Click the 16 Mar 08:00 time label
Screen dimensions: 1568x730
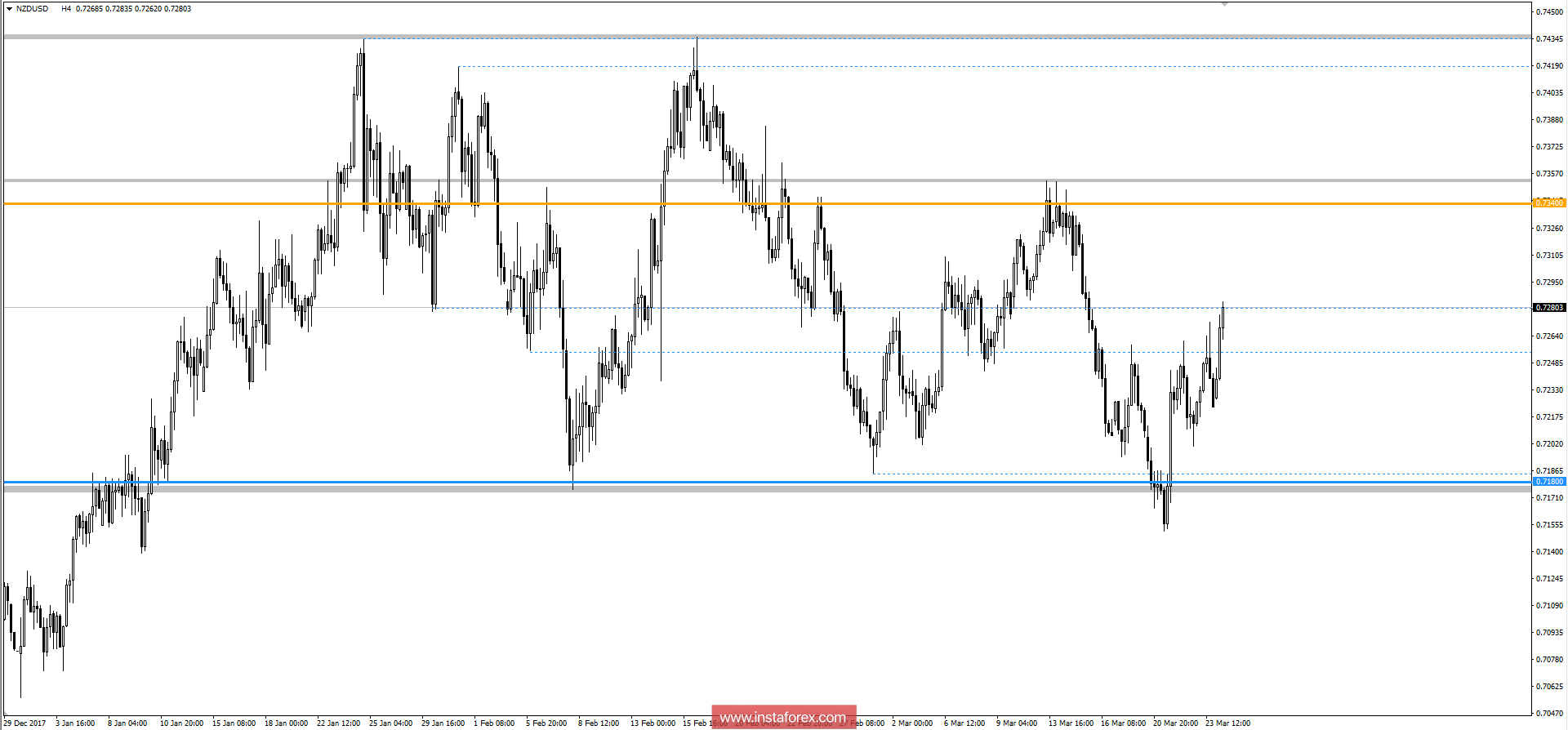click(1123, 723)
